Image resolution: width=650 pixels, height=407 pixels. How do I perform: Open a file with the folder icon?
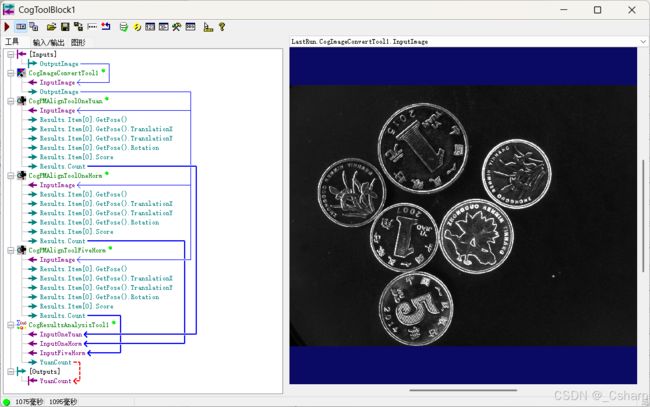[x=51, y=27]
